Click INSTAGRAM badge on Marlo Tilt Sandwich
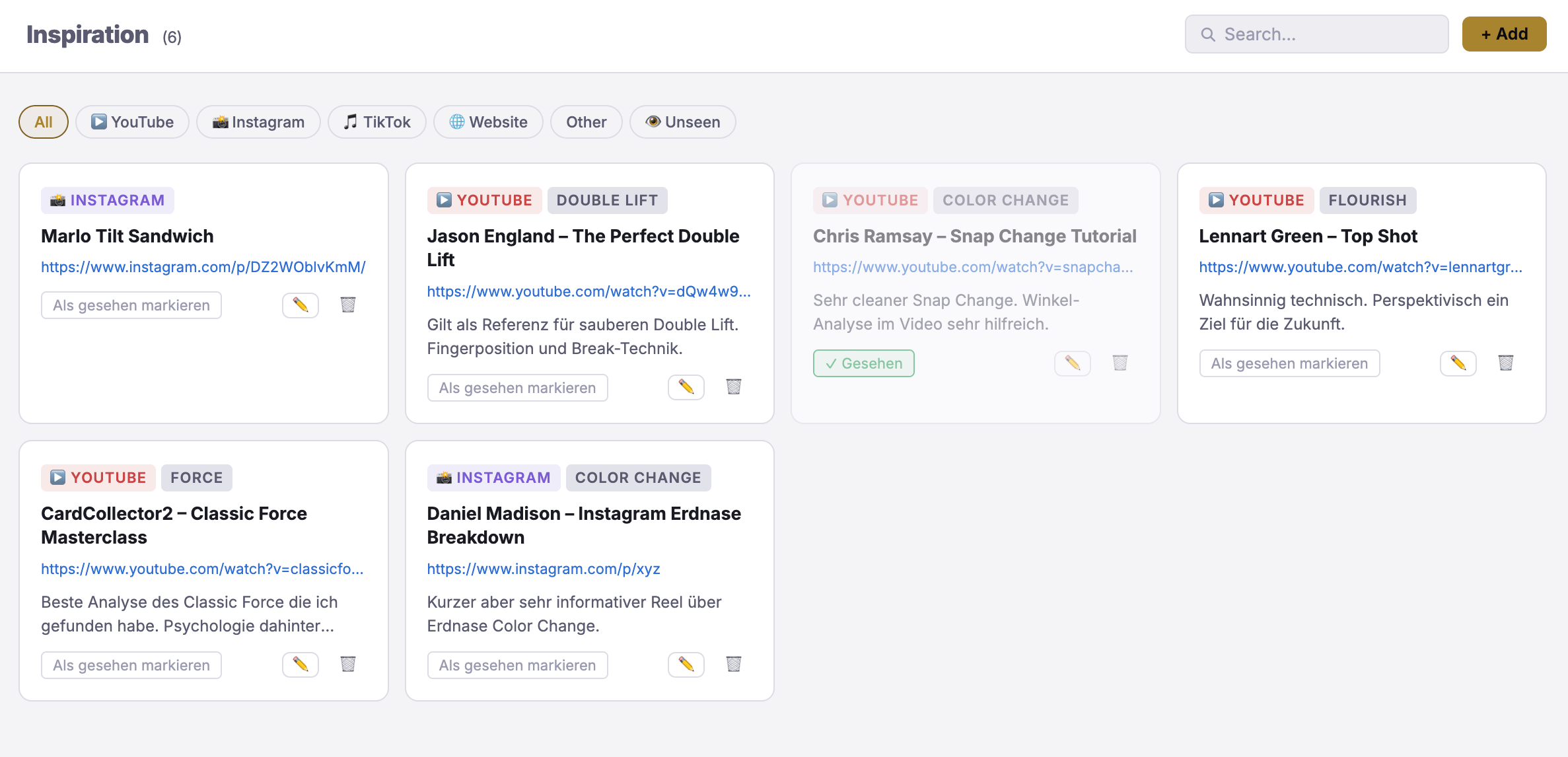 pos(108,200)
